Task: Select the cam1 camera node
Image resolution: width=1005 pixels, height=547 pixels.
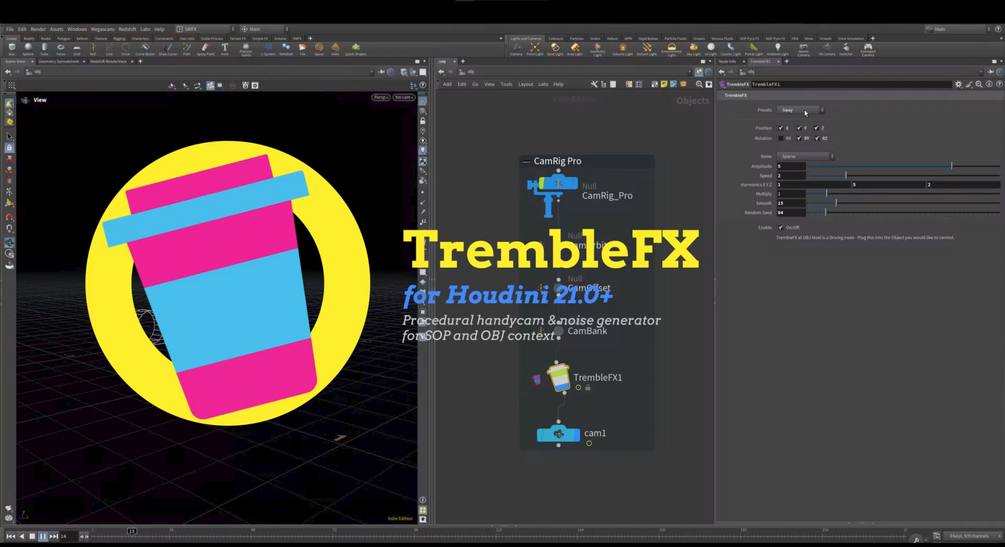Action: pyautogui.click(x=558, y=434)
